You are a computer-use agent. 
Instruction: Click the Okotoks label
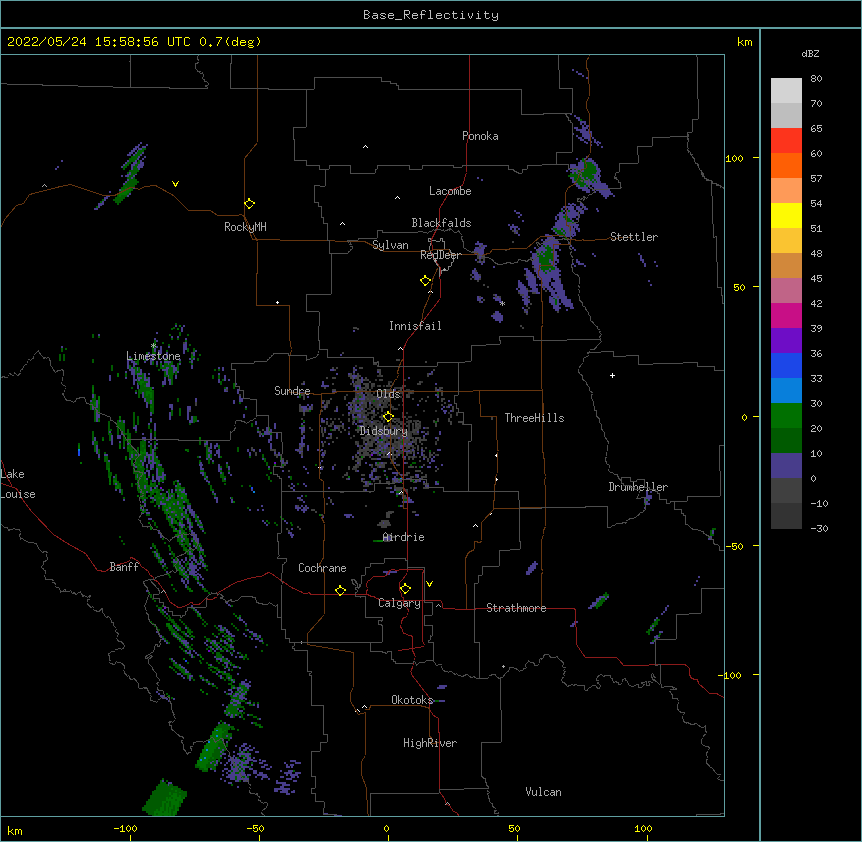pyautogui.click(x=412, y=700)
